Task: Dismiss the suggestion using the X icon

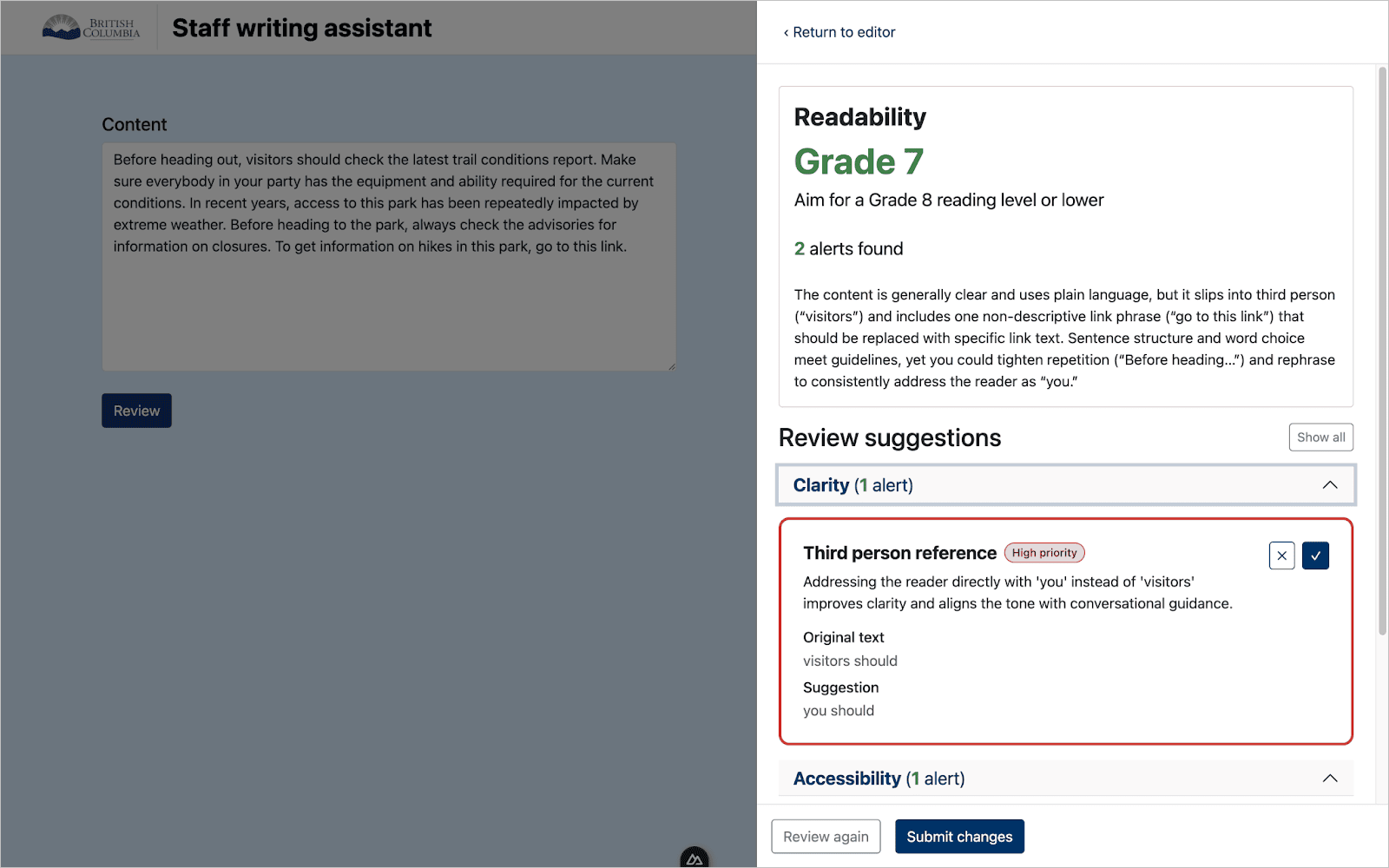Action: (1281, 556)
